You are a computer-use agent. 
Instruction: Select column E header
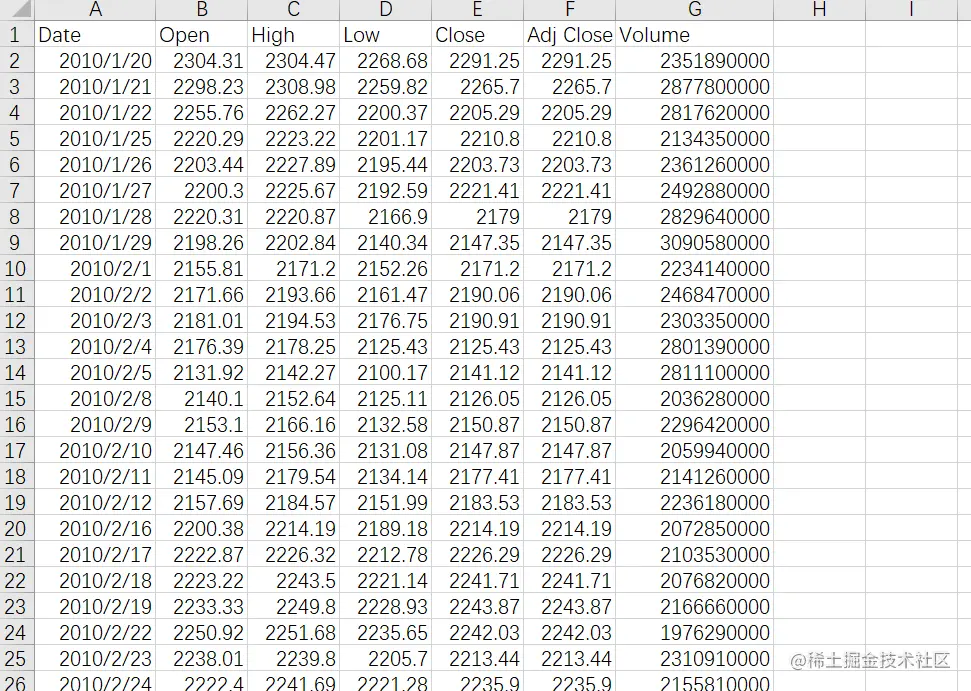point(477,9)
